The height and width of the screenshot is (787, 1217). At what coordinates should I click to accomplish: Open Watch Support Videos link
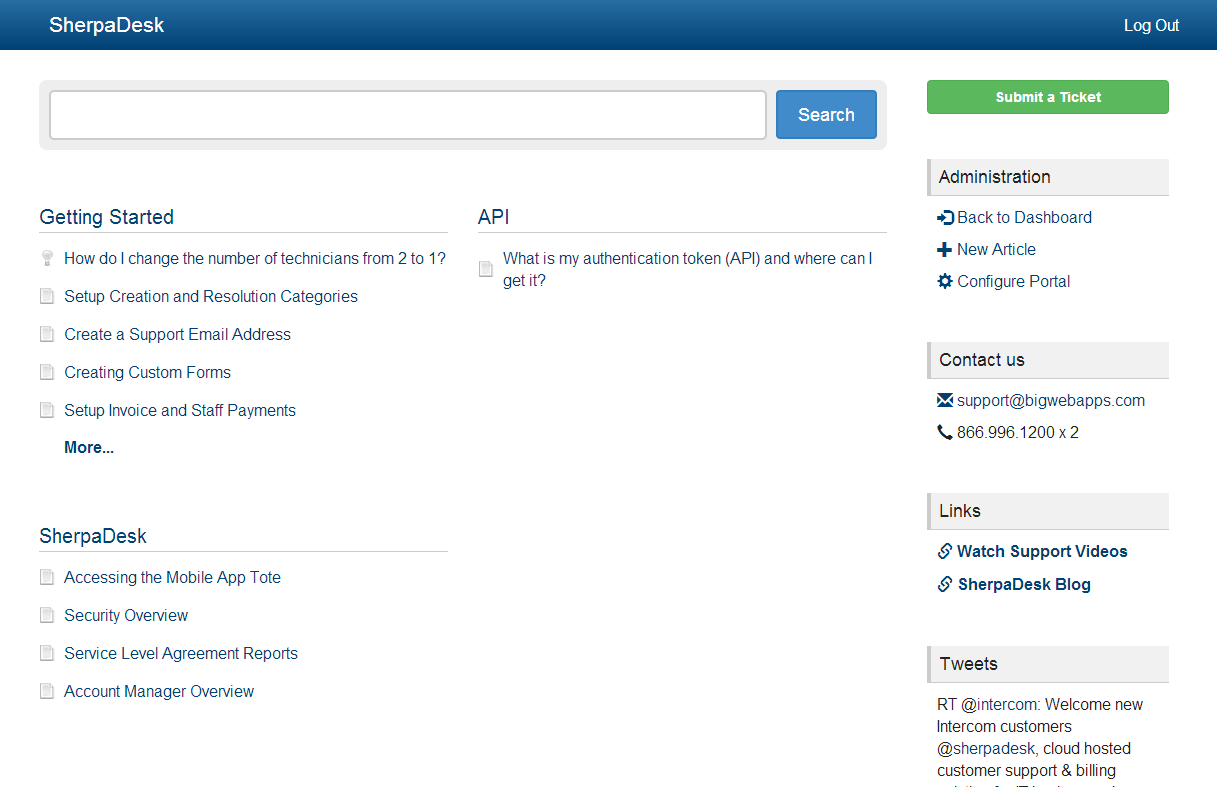click(x=1042, y=551)
